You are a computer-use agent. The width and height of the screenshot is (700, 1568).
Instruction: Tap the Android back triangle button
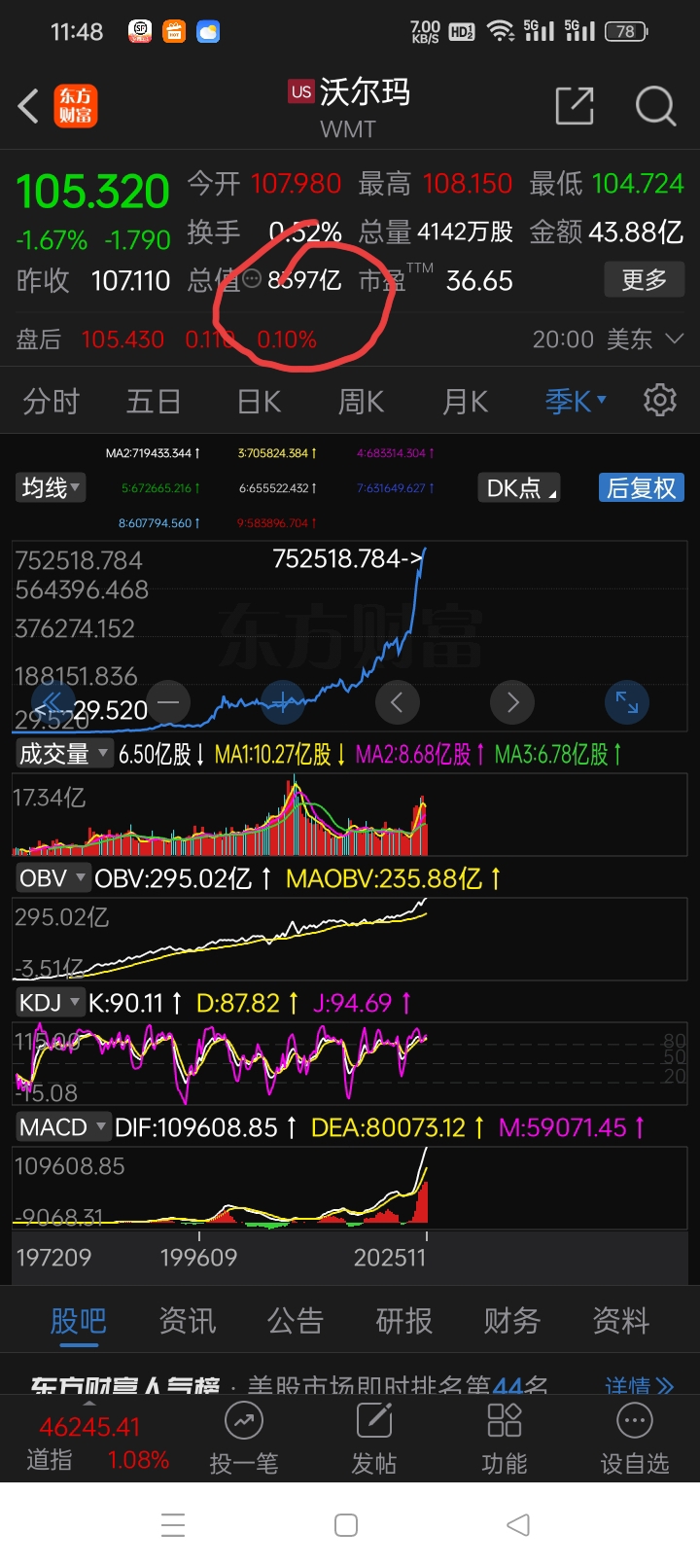518,1524
